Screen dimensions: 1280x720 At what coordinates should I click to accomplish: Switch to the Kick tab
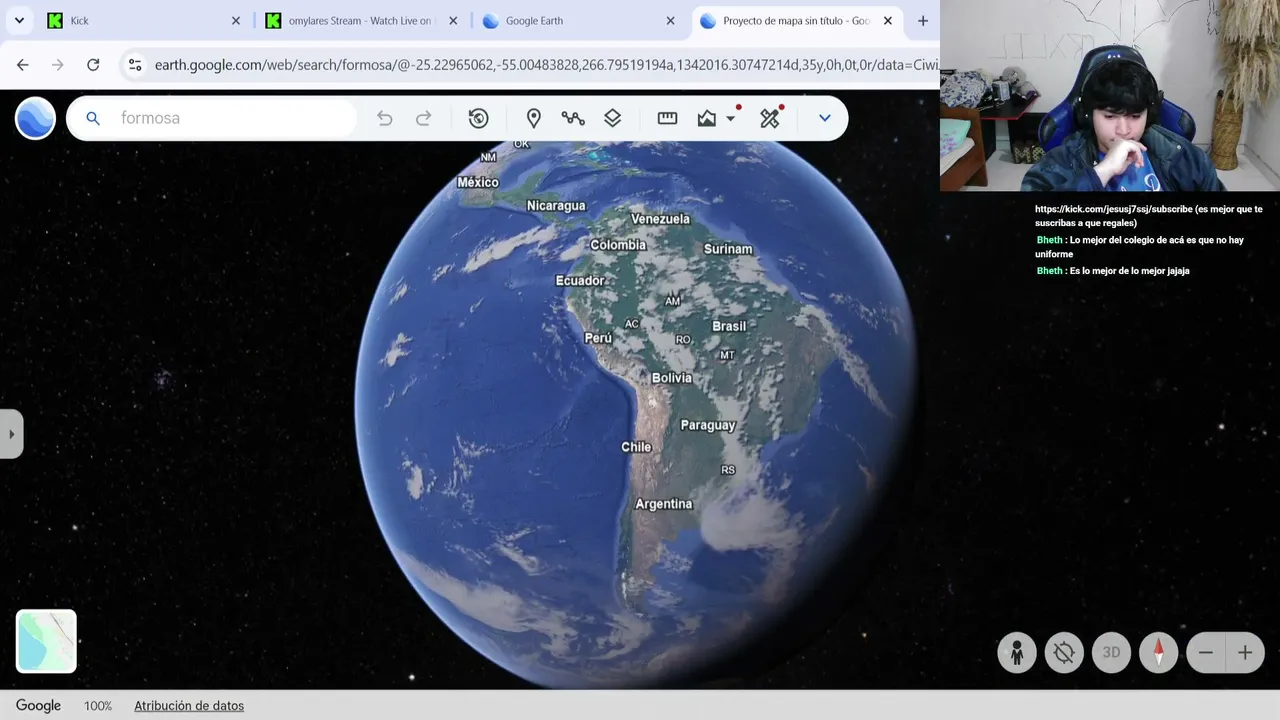pyautogui.click(x=145, y=21)
